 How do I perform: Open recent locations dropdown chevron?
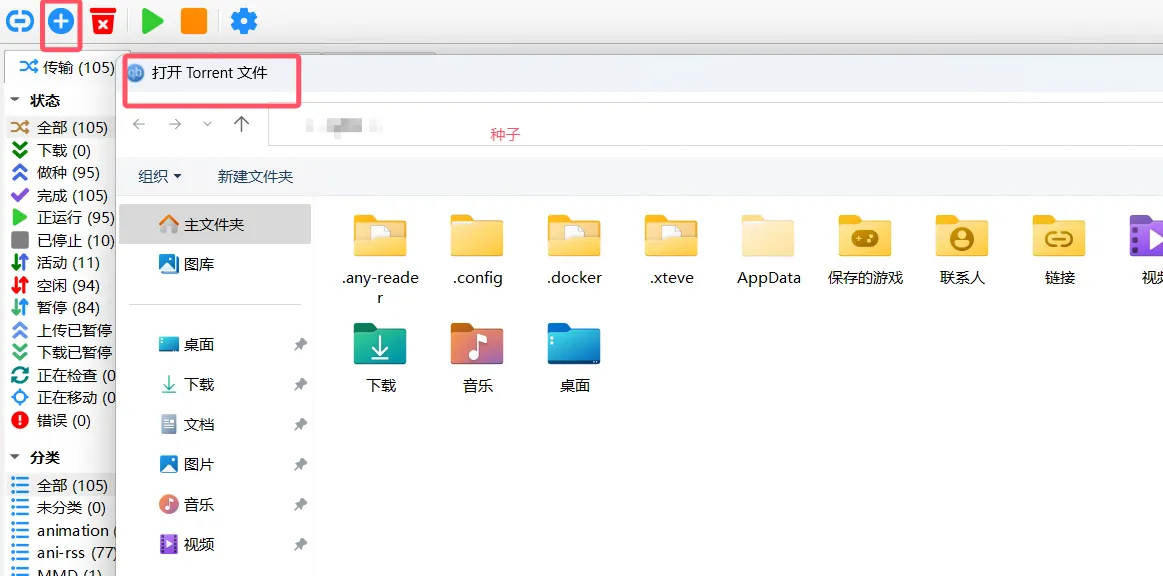click(x=207, y=124)
